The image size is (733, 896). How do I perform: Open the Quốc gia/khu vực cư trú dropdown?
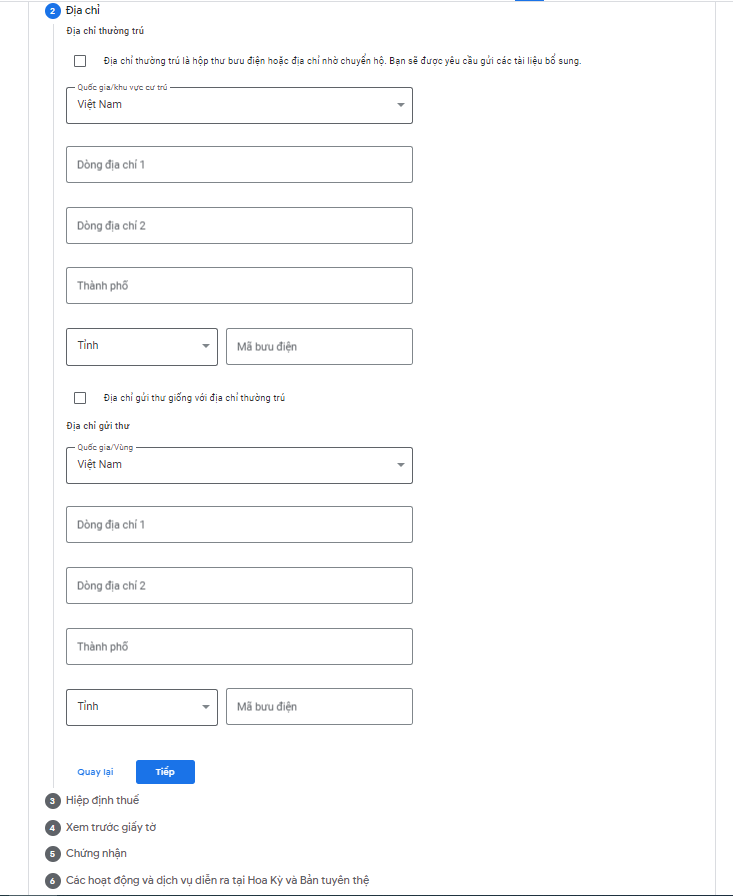pos(239,105)
